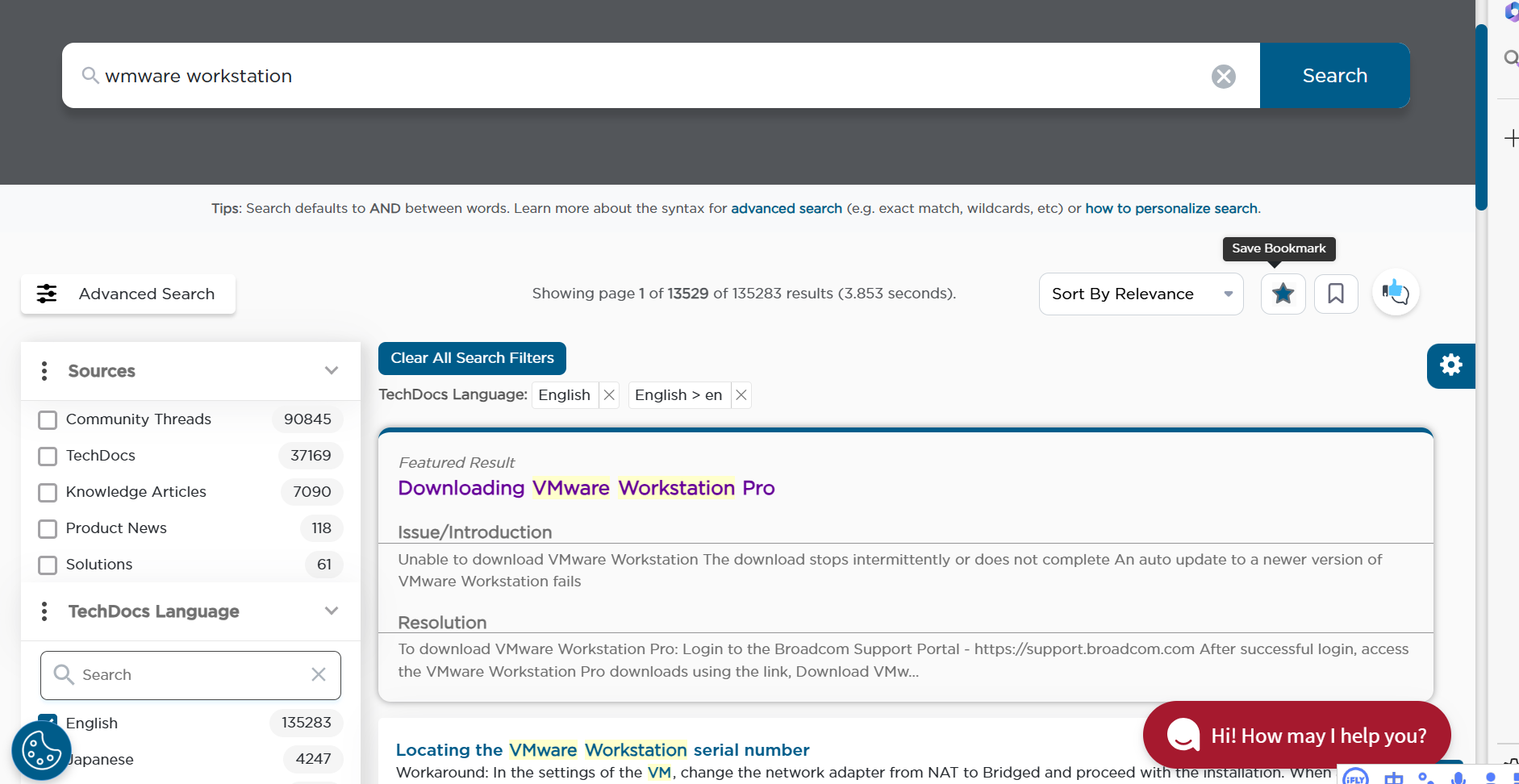This screenshot has height=784, width=1519.
Task: Click the TechDocs count '37169'
Action: click(x=311, y=456)
